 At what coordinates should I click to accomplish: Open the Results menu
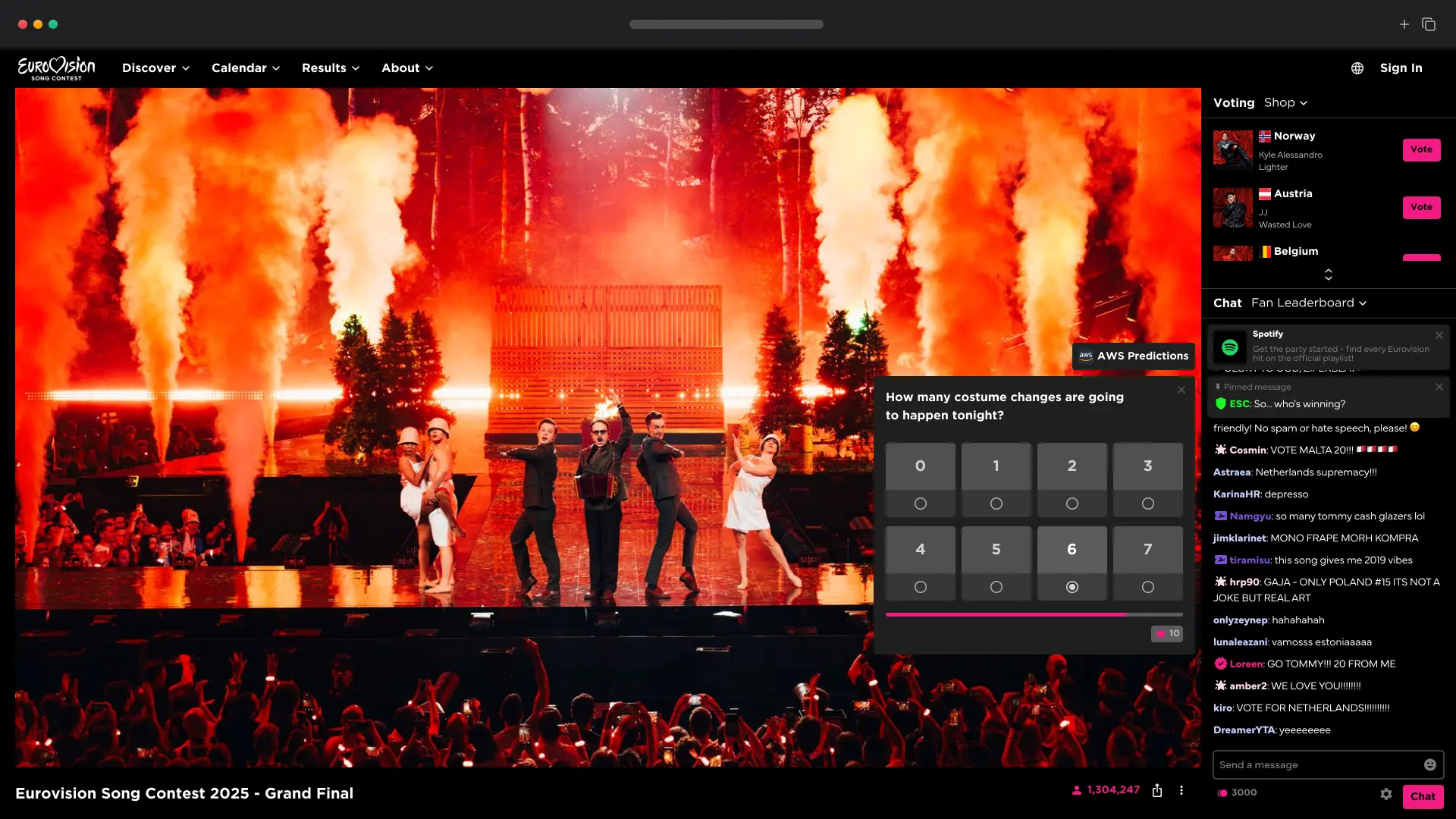(x=330, y=68)
